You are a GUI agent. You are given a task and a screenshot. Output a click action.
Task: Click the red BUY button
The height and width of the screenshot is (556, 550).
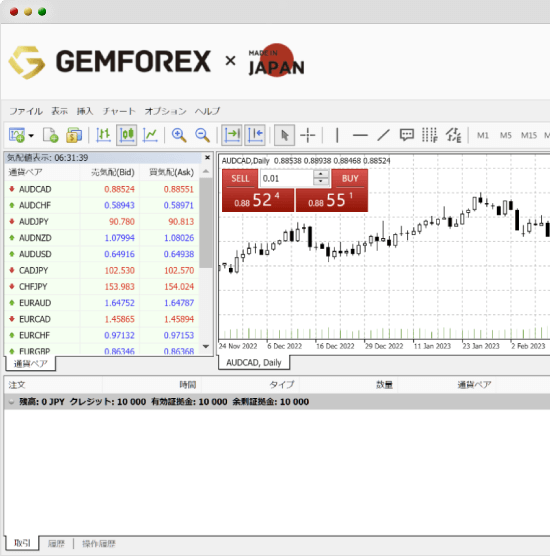tap(350, 178)
